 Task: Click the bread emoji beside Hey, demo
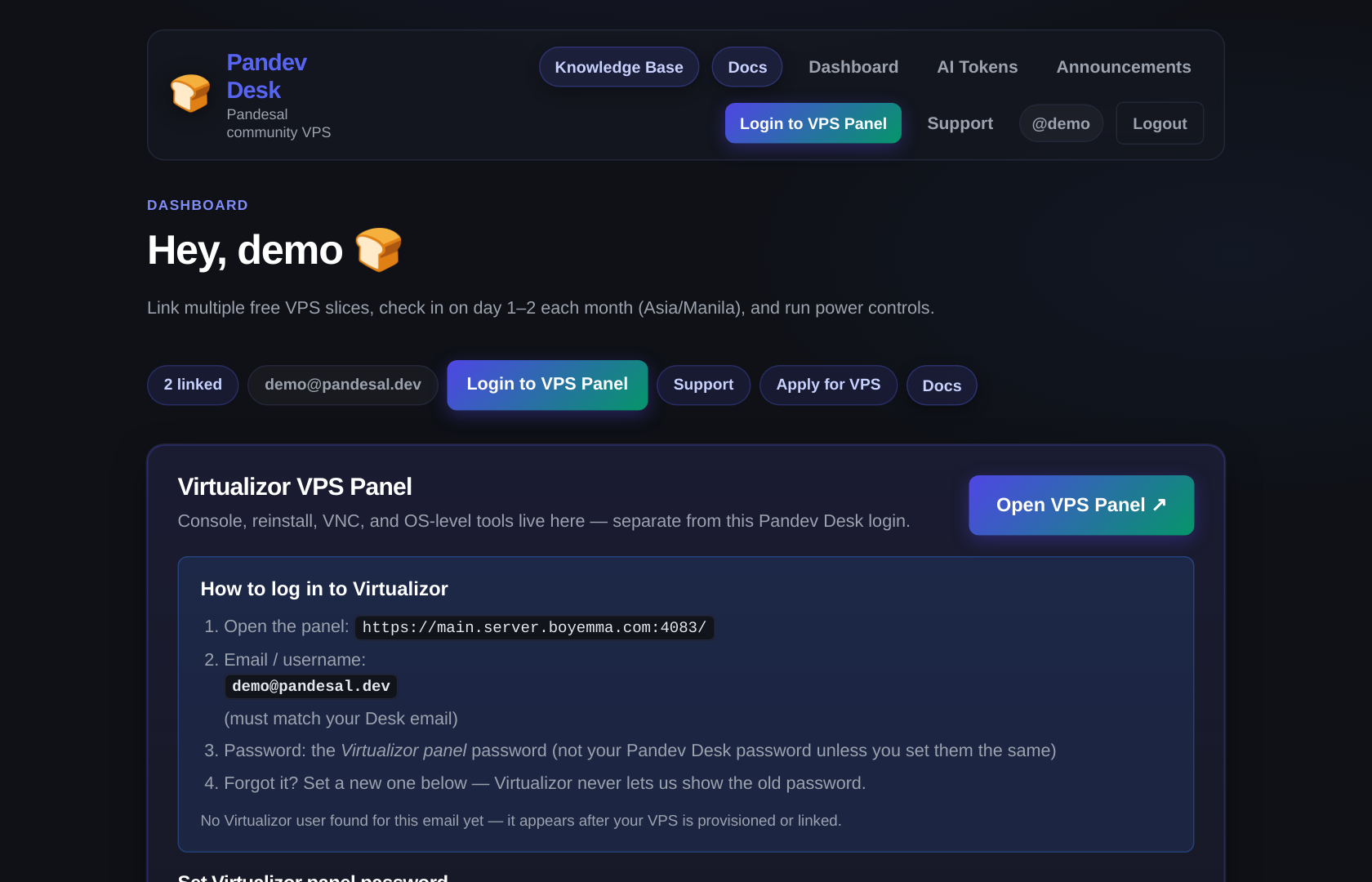(378, 250)
